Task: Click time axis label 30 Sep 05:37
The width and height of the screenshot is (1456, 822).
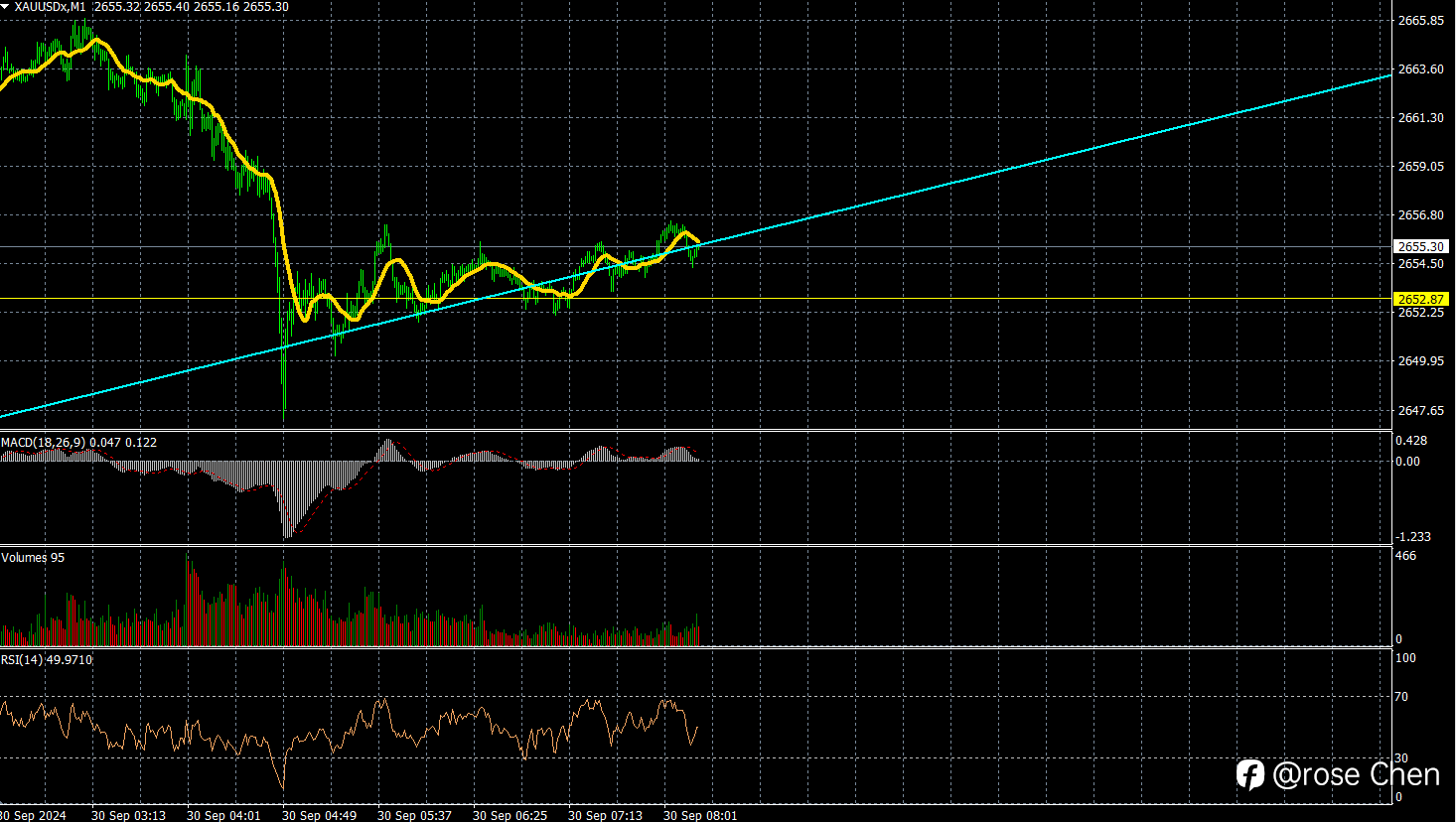Action: (x=414, y=815)
